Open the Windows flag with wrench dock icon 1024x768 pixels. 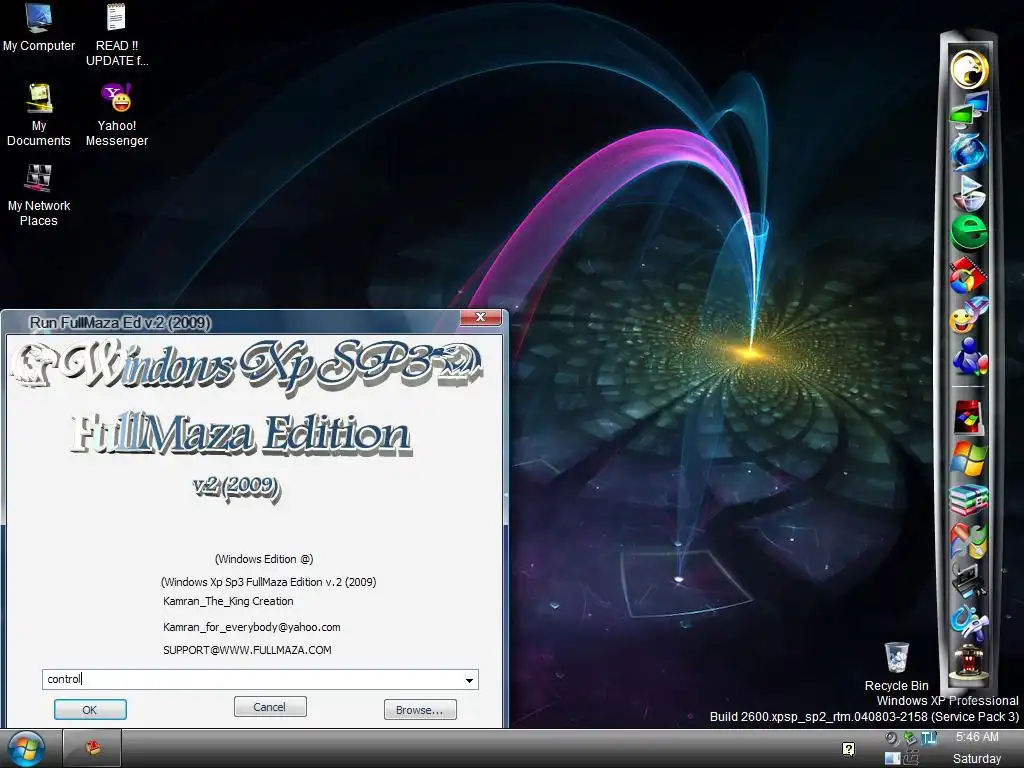point(969,541)
